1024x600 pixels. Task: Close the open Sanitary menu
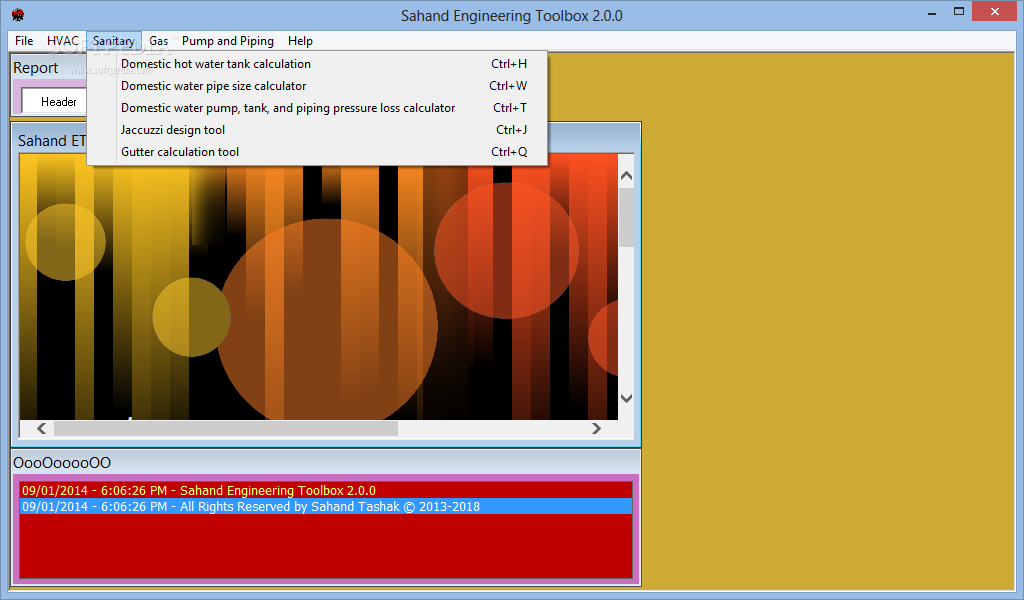coord(114,40)
